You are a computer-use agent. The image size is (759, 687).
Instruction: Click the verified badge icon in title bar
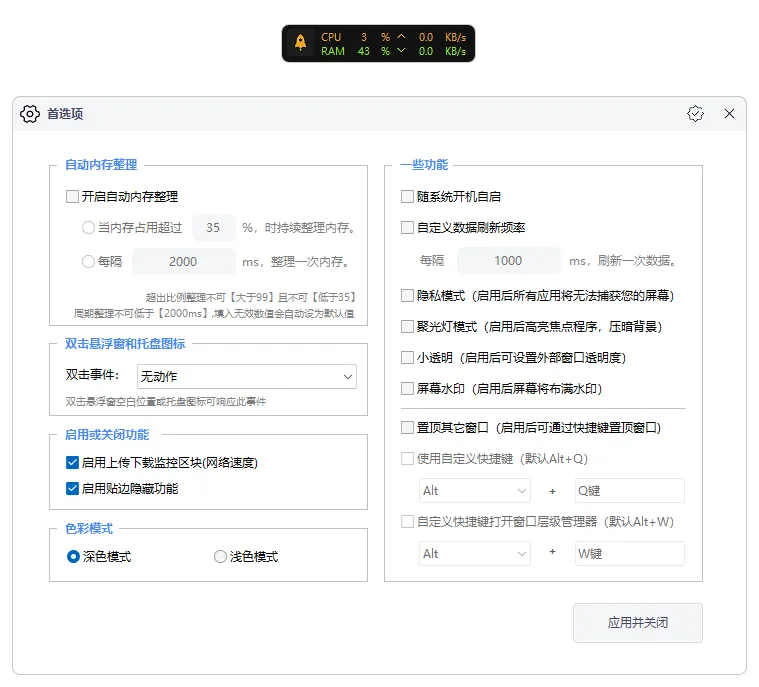tap(695, 114)
